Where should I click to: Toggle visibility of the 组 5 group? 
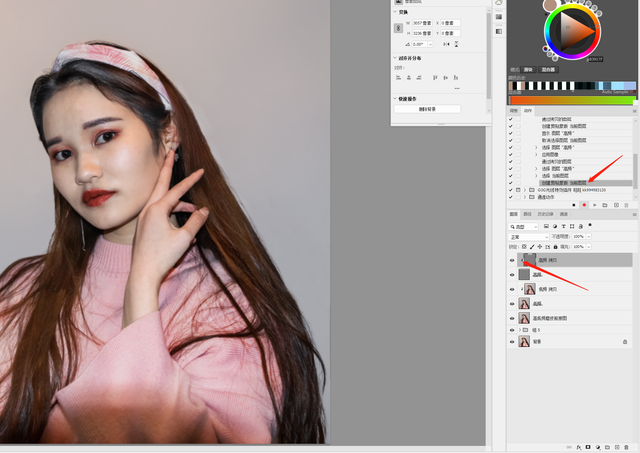pyautogui.click(x=512, y=330)
